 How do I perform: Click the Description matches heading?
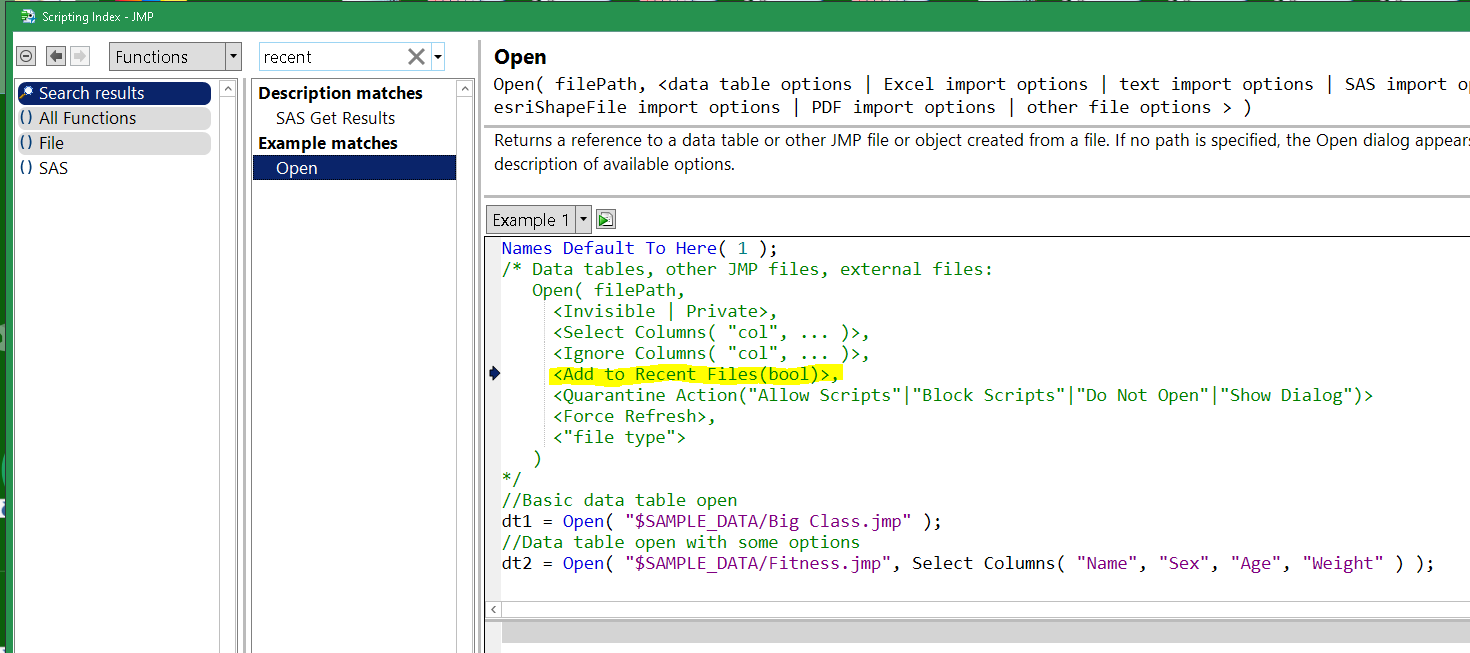(x=340, y=93)
